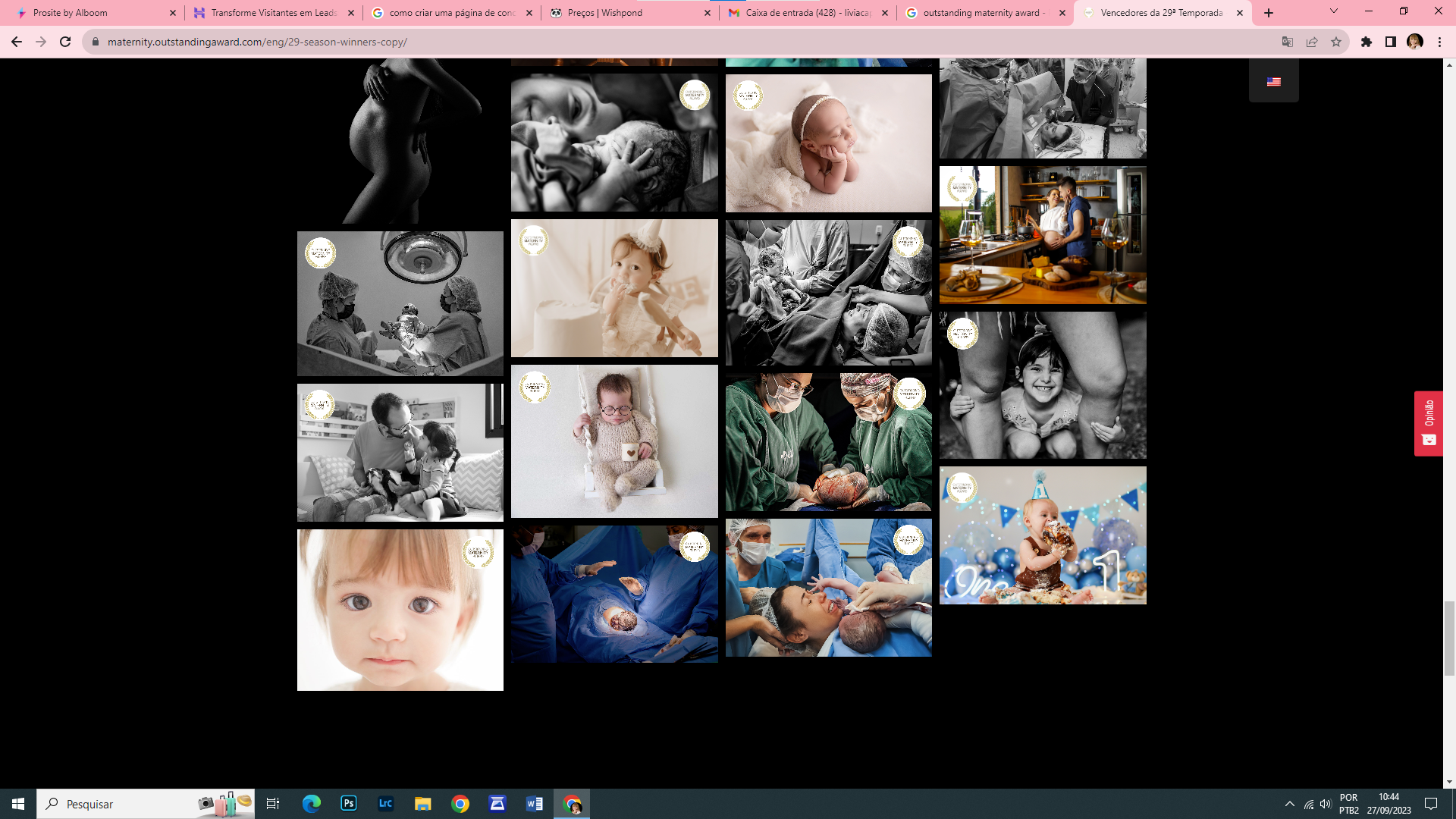1456x819 pixels.
Task: Open Microsoft Word taskbar icon
Action: pos(534,804)
